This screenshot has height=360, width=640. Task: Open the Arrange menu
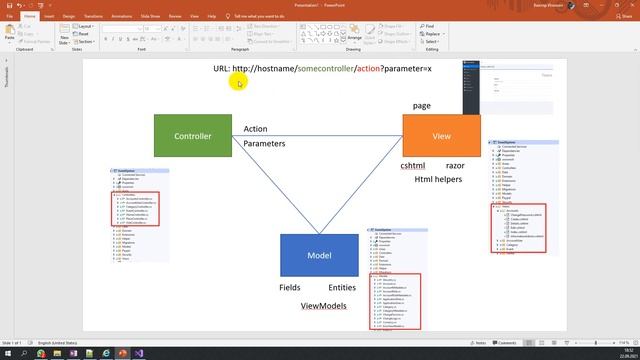[x=354, y=33]
